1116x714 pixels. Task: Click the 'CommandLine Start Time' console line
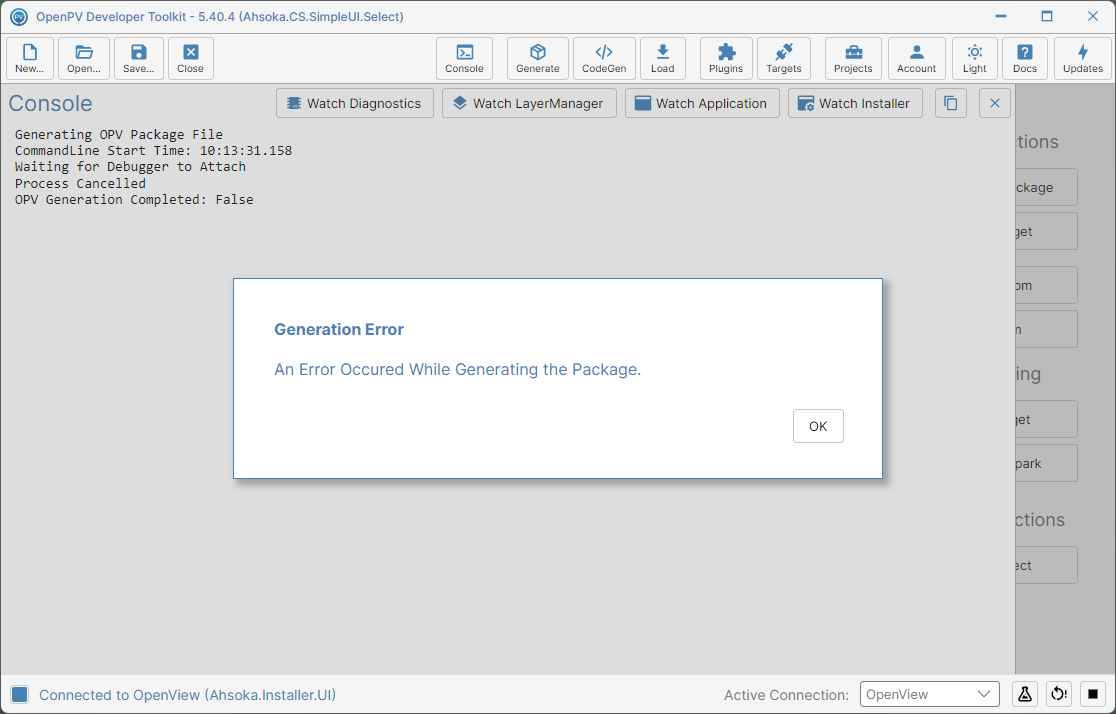(153, 150)
